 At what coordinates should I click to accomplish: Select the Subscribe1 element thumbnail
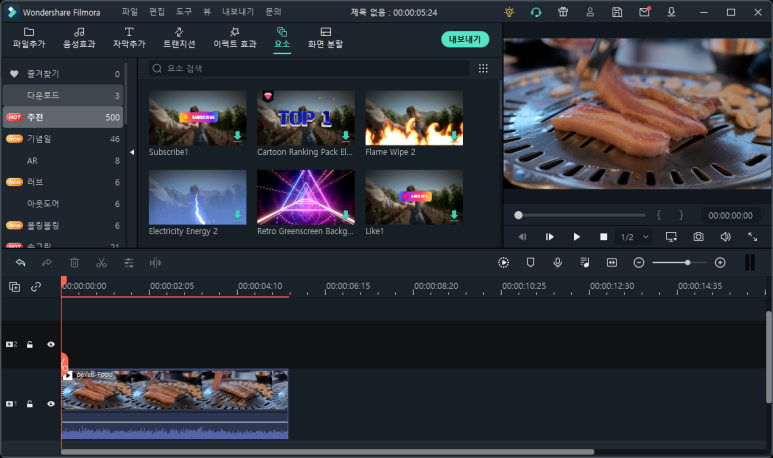coord(197,118)
